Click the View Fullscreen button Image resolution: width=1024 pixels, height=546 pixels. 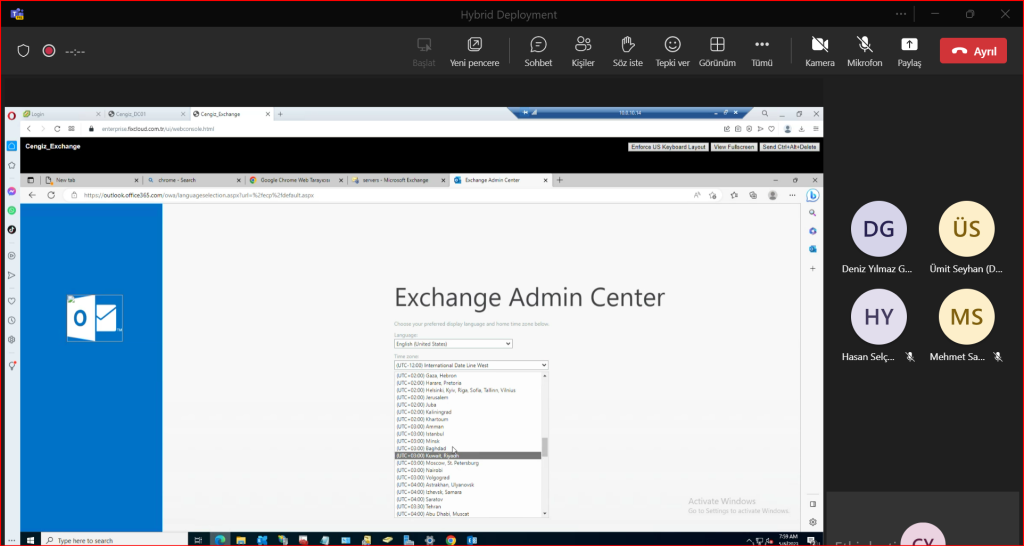pyautogui.click(x=733, y=147)
